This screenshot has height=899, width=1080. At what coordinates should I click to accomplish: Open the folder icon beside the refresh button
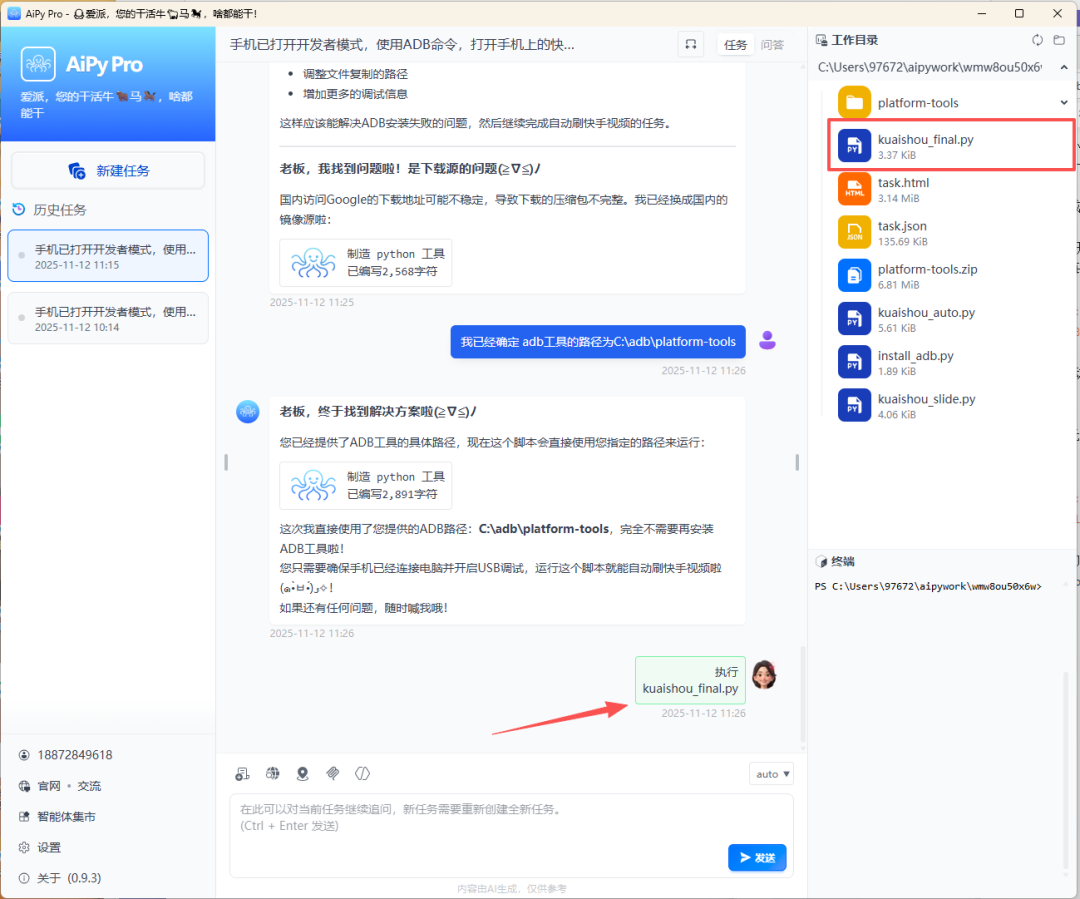coord(1059,39)
